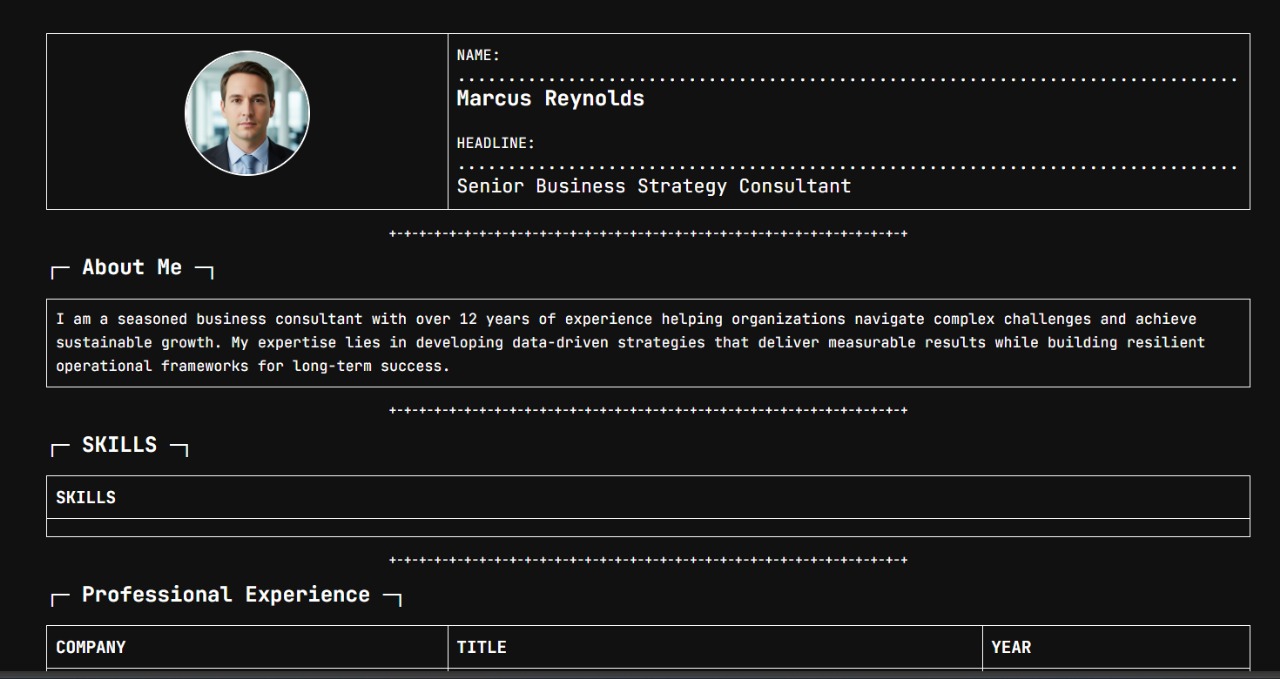Click the profile photo of Marcus Reynolds
Screen dimensions: 1280x679
246,113
